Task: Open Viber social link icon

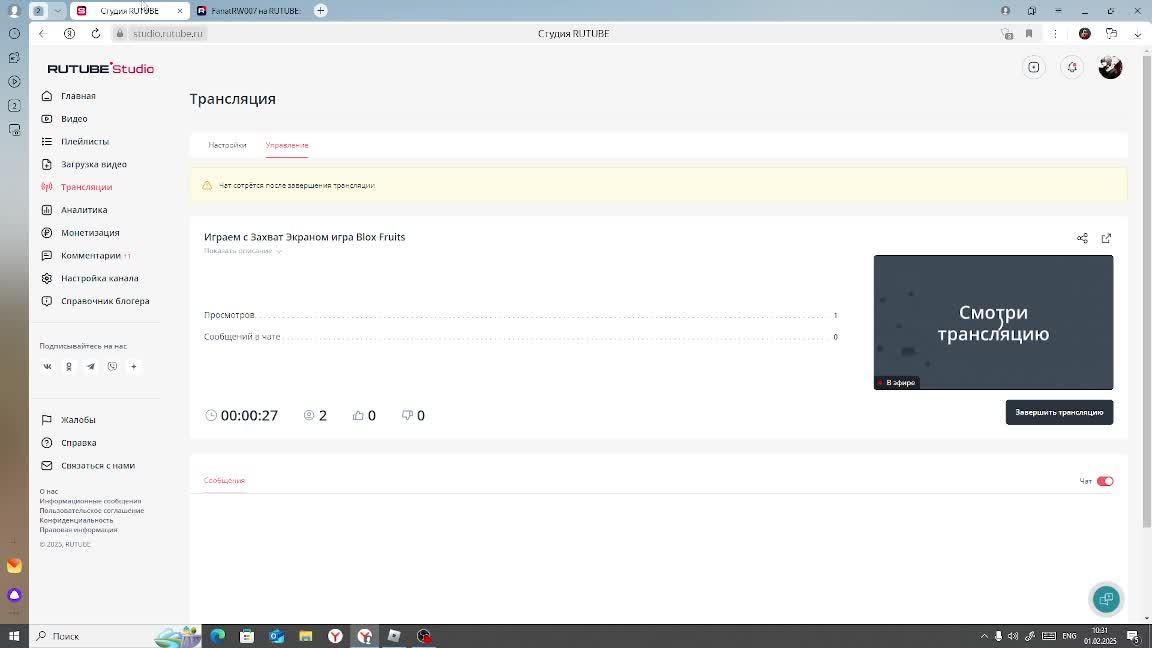Action: (x=112, y=367)
